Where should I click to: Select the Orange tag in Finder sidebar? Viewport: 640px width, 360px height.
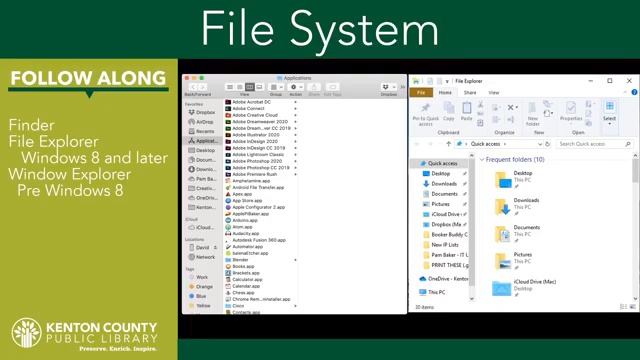[x=201, y=287]
